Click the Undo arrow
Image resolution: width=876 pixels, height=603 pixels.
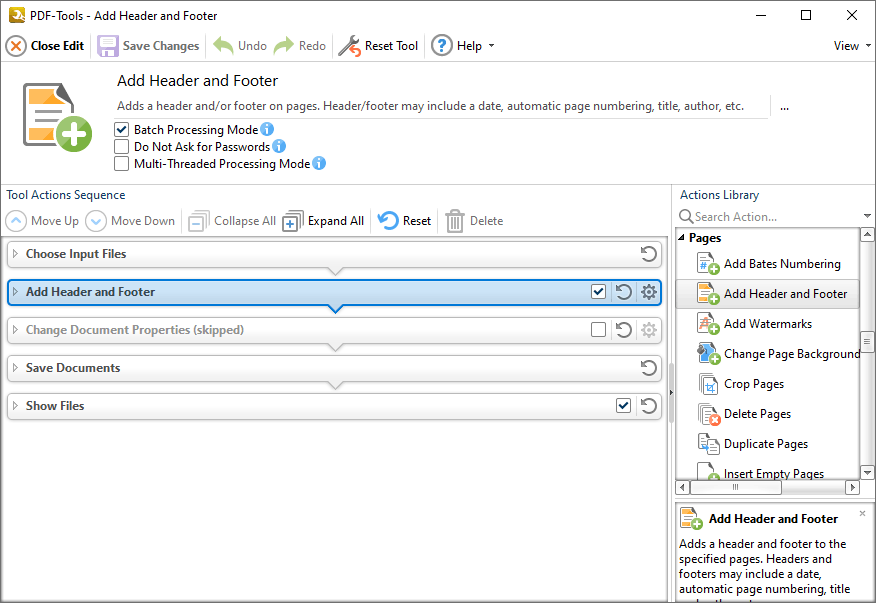[x=240, y=46]
